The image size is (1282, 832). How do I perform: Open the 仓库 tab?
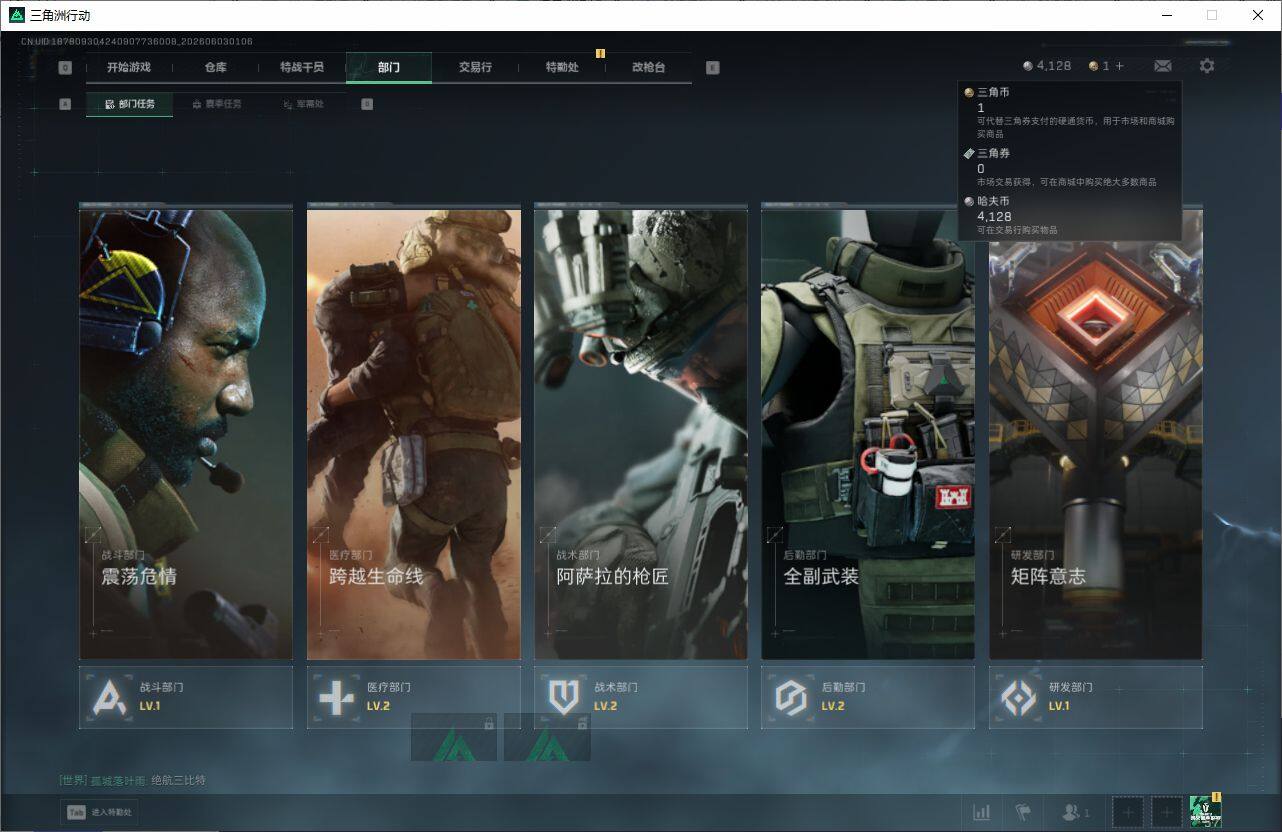(x=215, y=67)
